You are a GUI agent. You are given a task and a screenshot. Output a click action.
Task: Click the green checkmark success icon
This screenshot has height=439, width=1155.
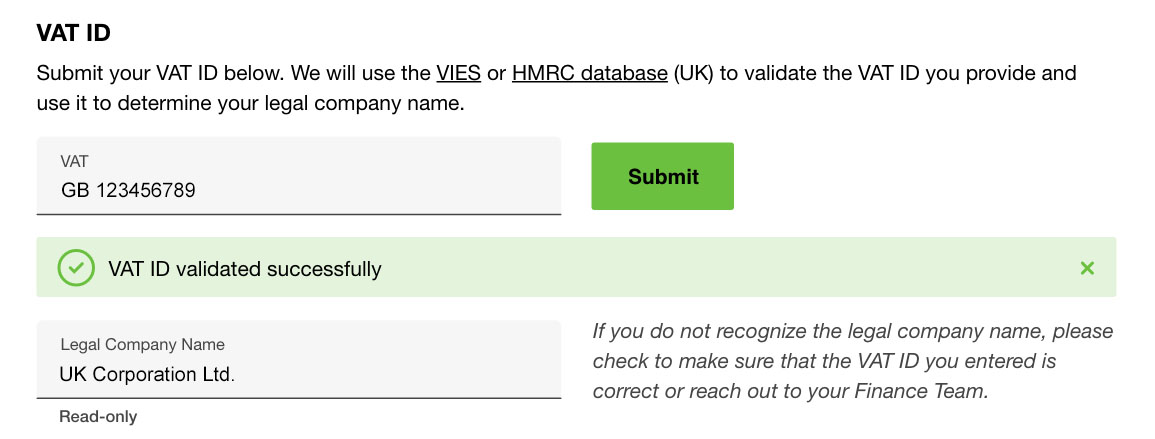tap(76, 268)
